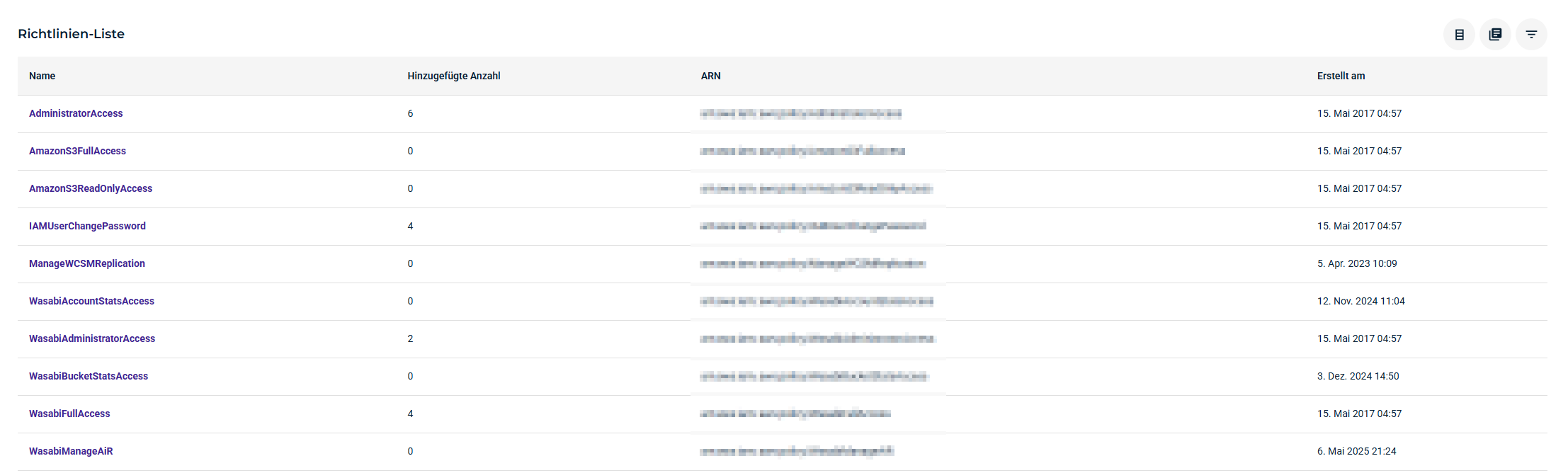Open IAMUserChangePassword policy details
The image size is (1568, 473).
pyautogui.click(x=87, y=226)
